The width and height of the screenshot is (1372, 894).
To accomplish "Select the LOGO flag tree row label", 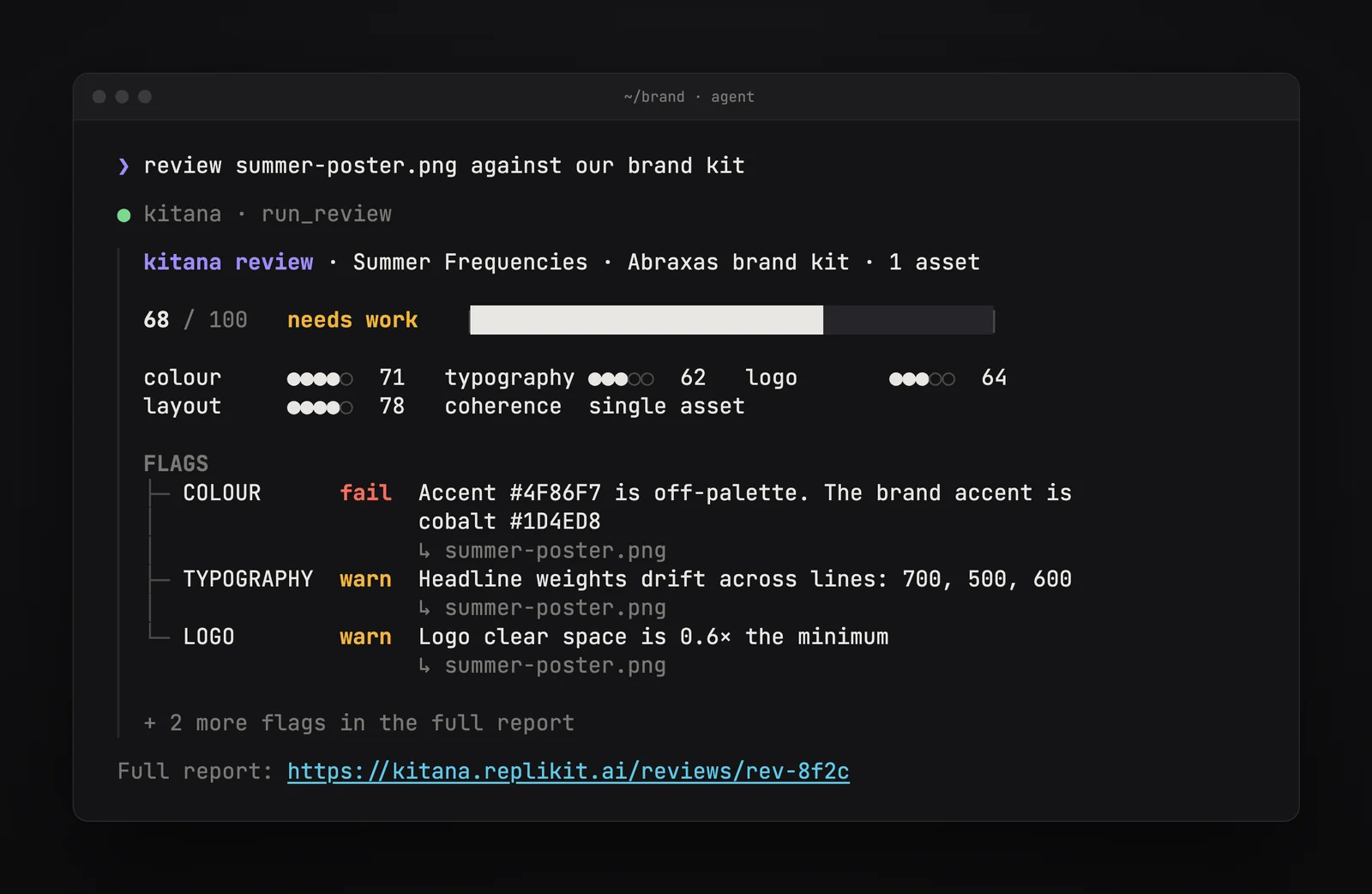I will tap(208, 637).
